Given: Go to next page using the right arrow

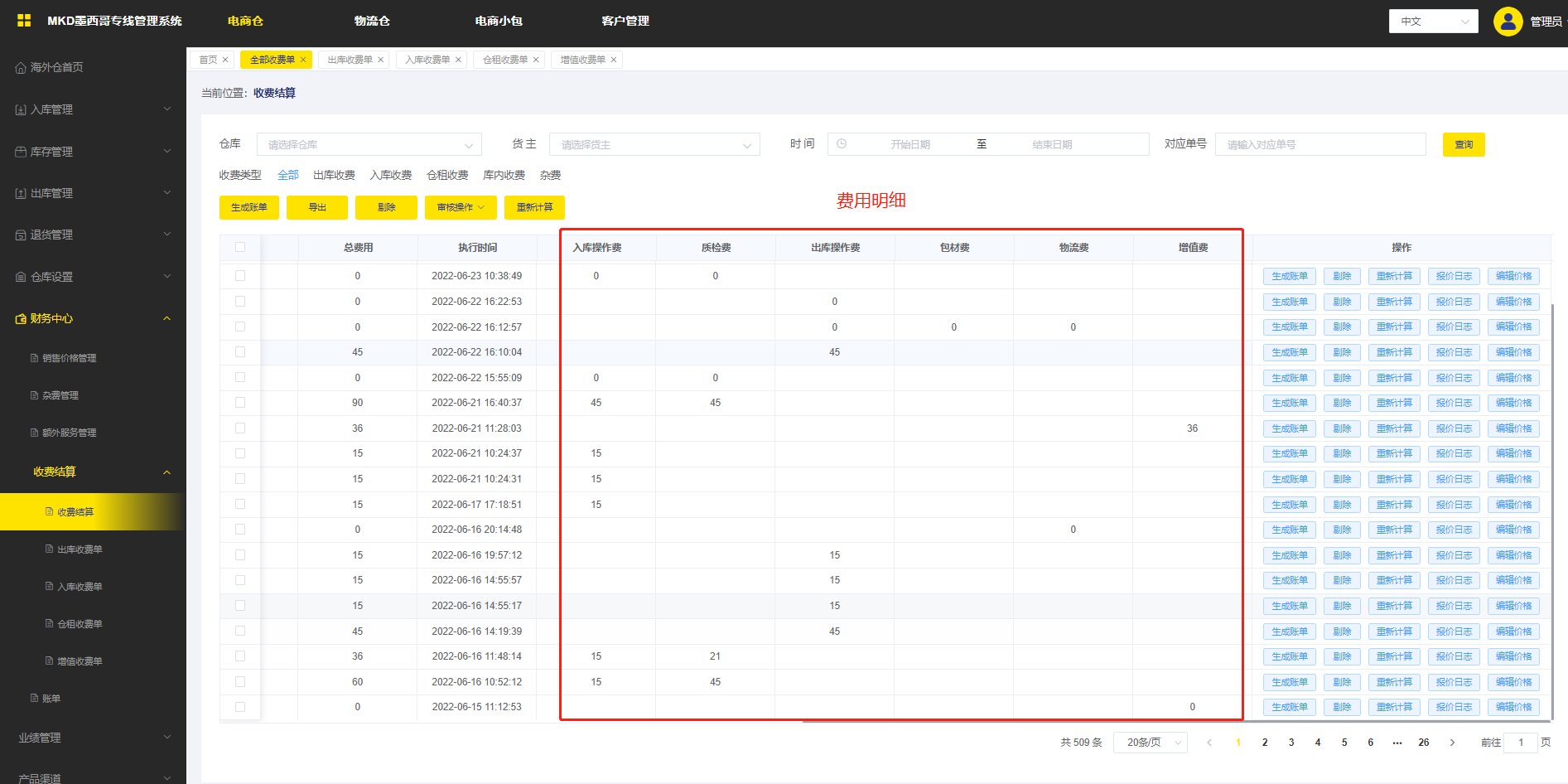Looking at the screenshot, I should [1452, 743].
